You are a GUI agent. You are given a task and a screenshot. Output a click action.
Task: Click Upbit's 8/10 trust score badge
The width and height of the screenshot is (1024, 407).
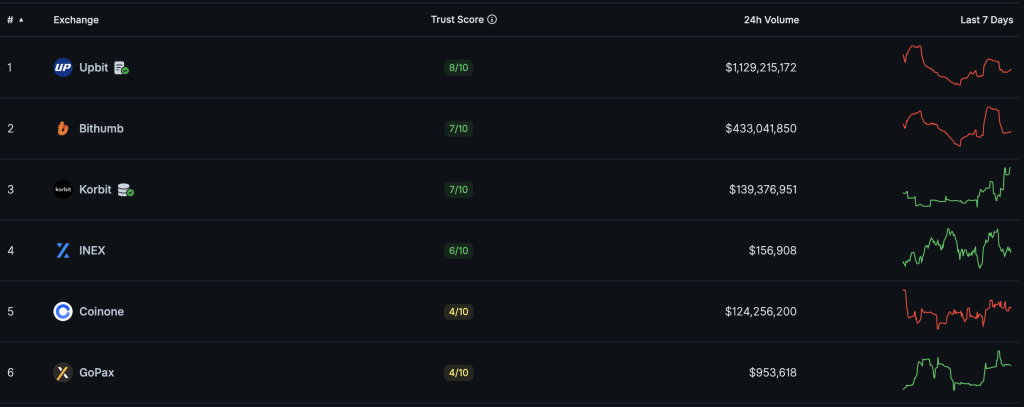tap(457, 68)
